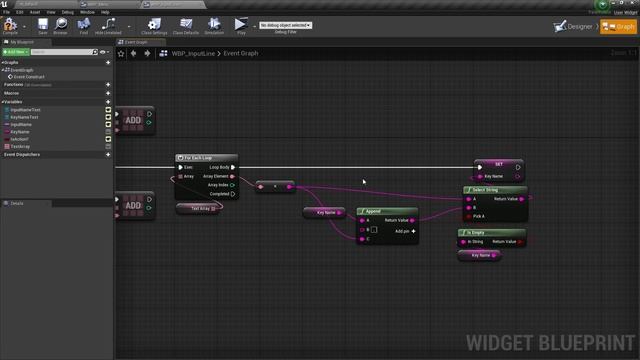Open view options eye dropdown in My Blueprint
The width and height of the screenshot is (640, 360).
point(104,52)
